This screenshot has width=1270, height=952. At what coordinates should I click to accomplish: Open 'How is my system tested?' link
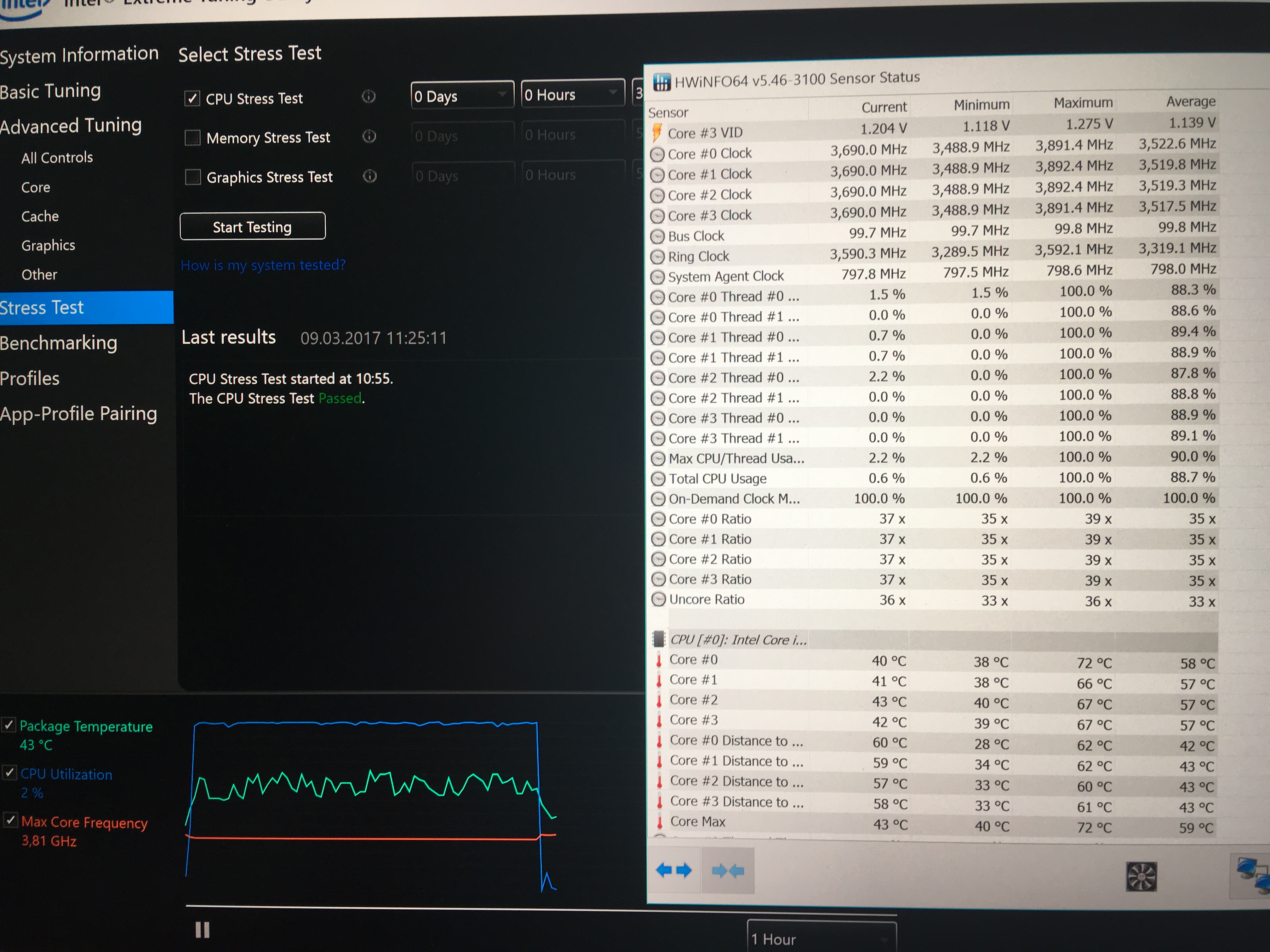coord(263,265)
